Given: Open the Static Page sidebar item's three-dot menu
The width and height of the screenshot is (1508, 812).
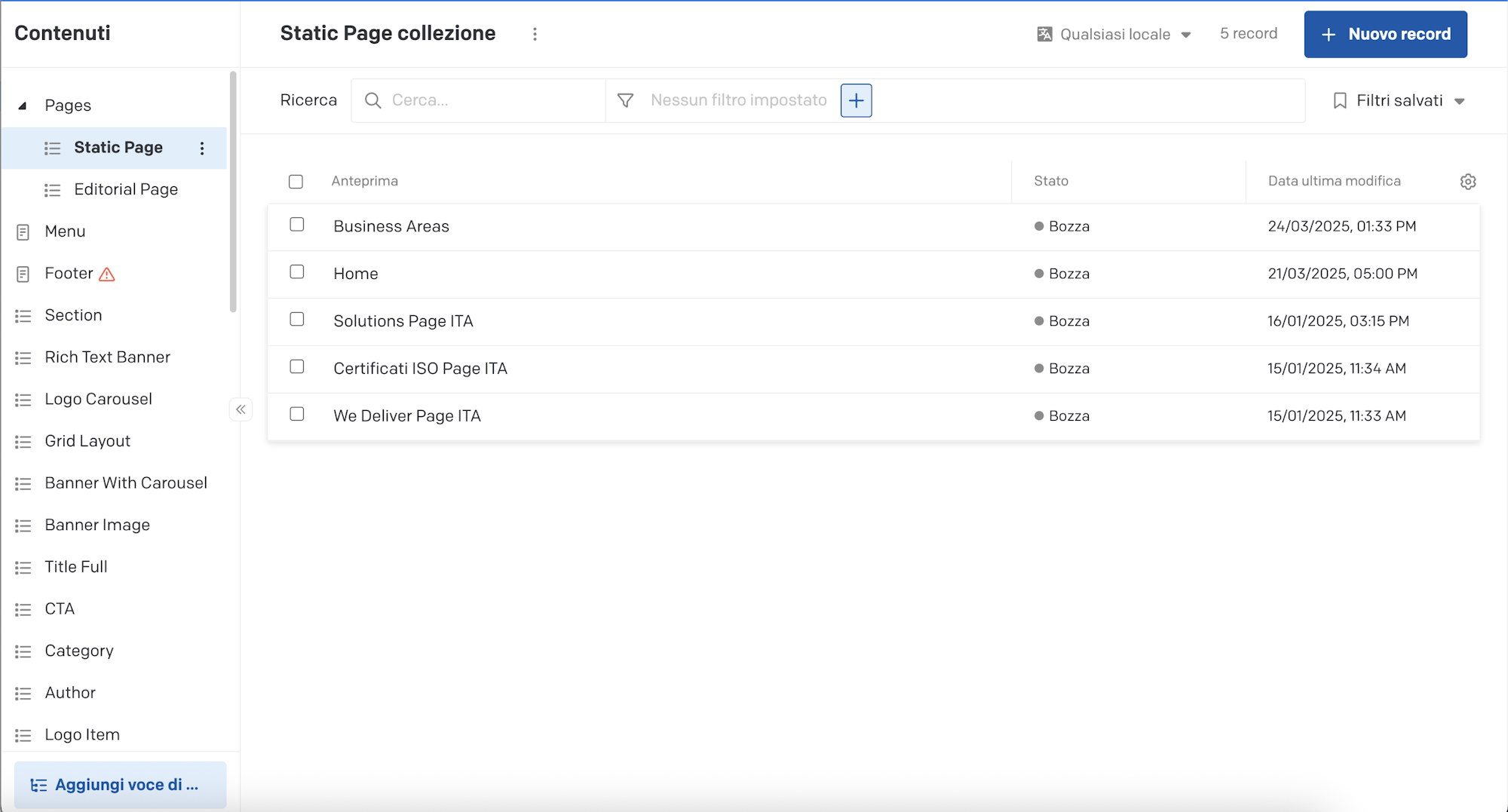Looking at the screenshot, I should [202, 149].
